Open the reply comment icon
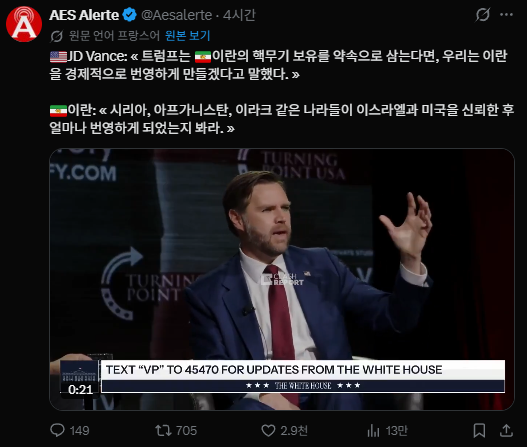Image resolution: width=527 pixels, height=447 pixels. (57, 430)
